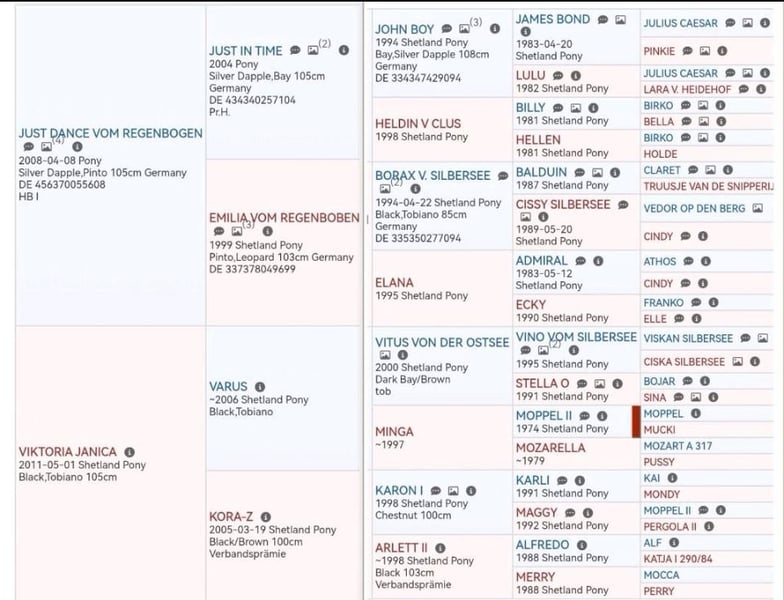Viewport: 784px width, 600px height.
Task: Open the TRUUSJE VAN DE SNIPPERIJ entry
Action: [x=708, y=186]
